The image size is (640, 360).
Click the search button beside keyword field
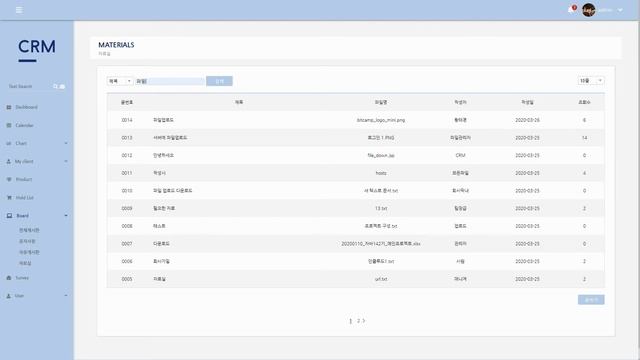(x=219, y=81)
